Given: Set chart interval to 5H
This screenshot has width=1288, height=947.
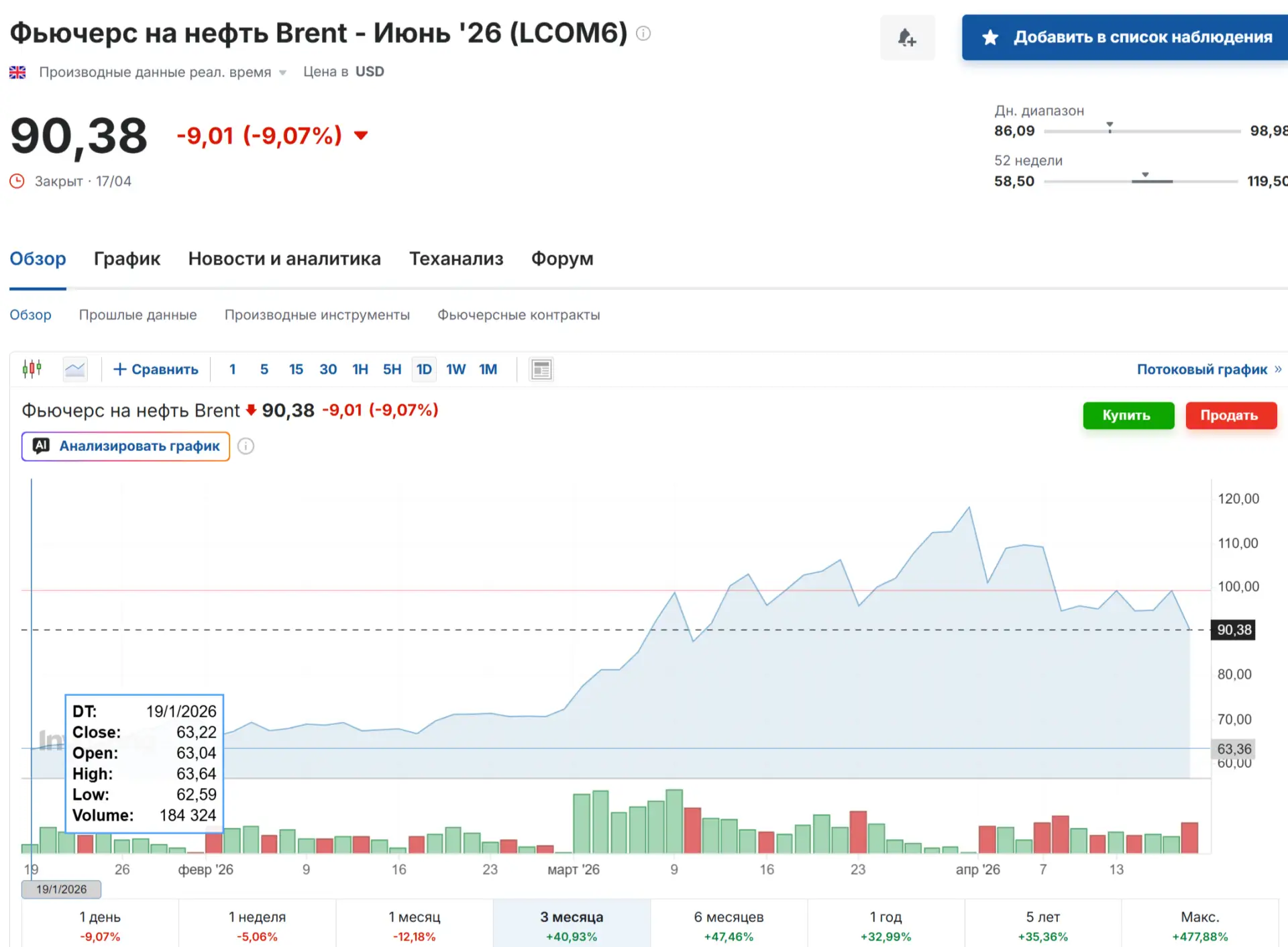Looking at the screenshot, I should click(392, 369).
